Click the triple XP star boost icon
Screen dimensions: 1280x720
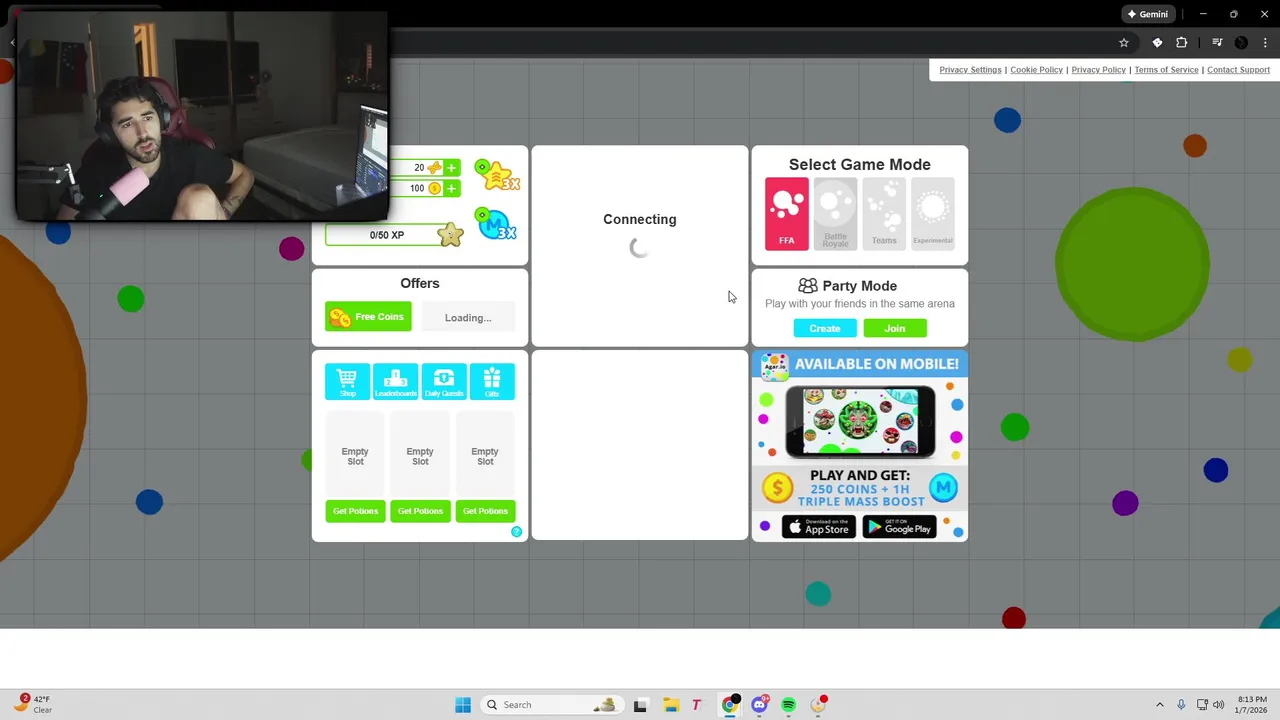(497, 176)
